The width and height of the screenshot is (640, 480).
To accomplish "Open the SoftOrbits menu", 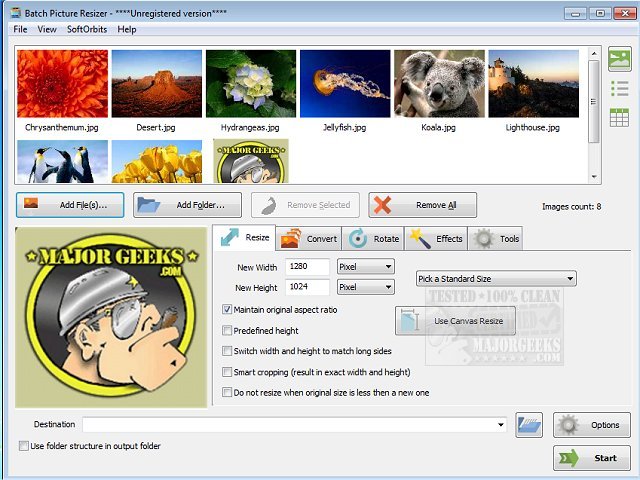I will tap(87, 29).
